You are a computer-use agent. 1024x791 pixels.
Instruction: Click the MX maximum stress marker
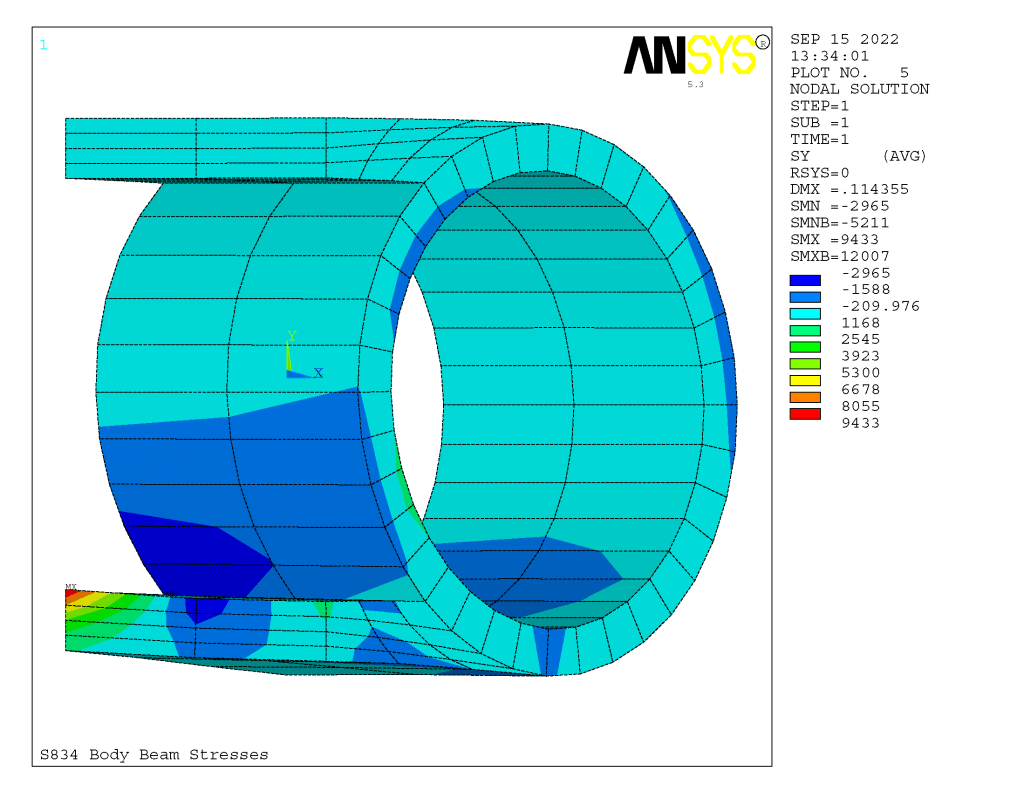[x=71, y=588]
